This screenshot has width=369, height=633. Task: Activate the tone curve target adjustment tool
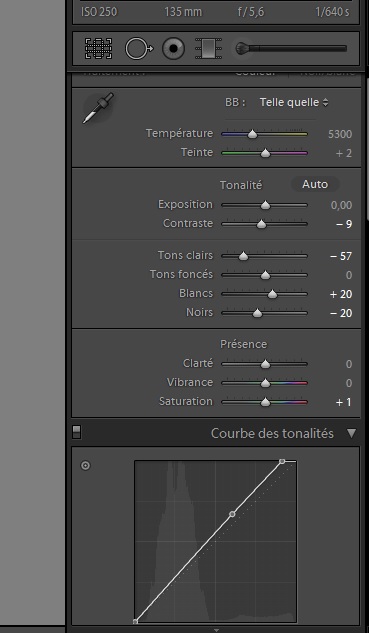click(x=86, y=465)
